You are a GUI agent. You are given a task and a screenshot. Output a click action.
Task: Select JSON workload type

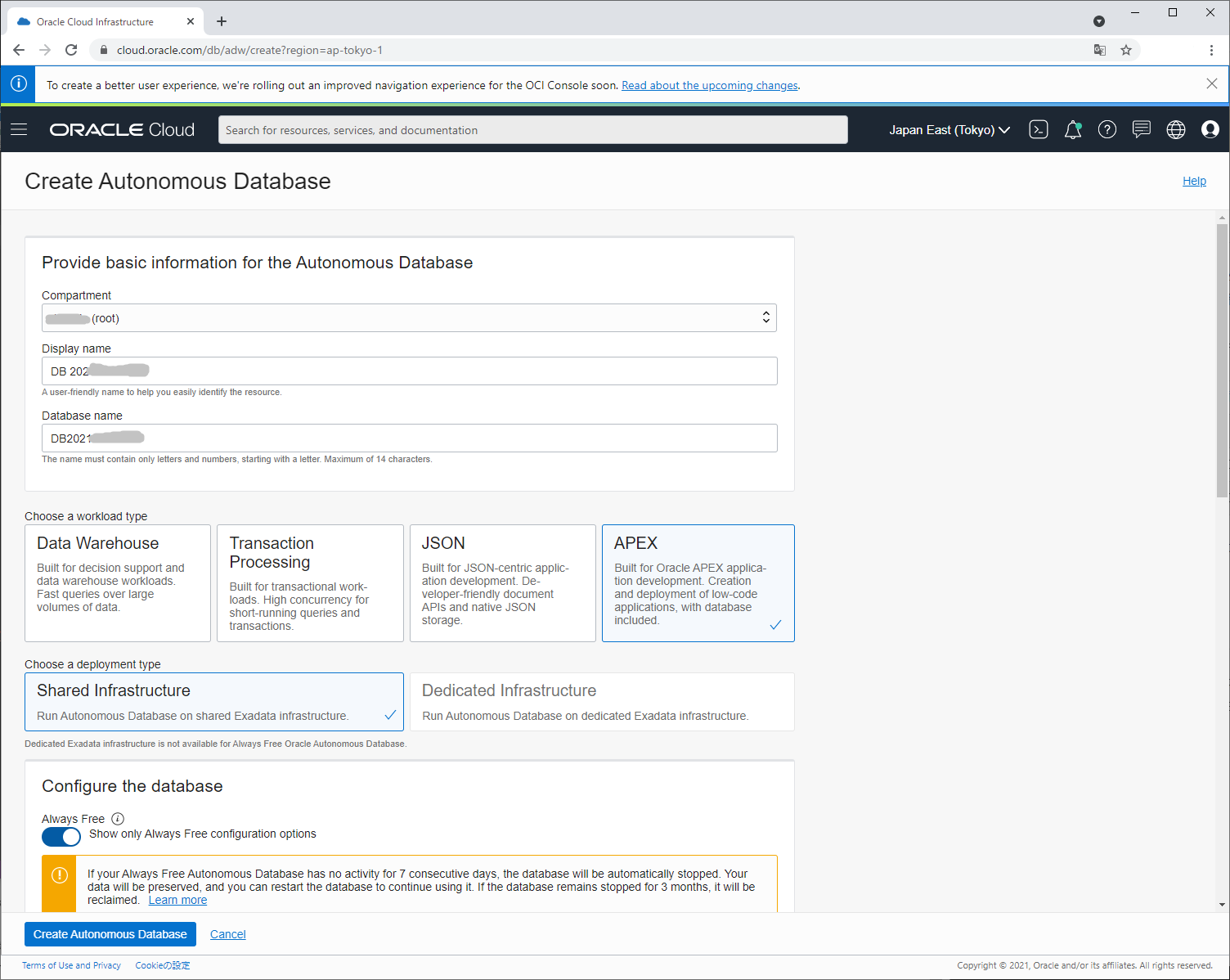pos(503,583)
